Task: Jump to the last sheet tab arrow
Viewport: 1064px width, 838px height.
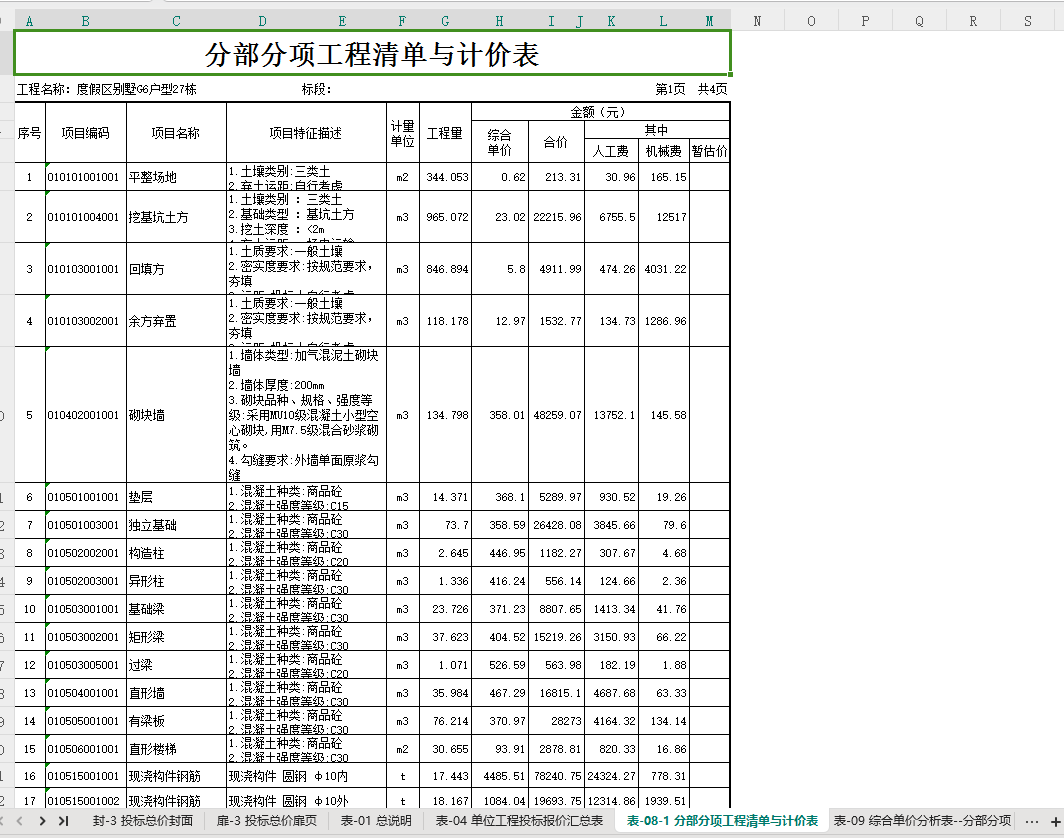Action: point(64,821)
